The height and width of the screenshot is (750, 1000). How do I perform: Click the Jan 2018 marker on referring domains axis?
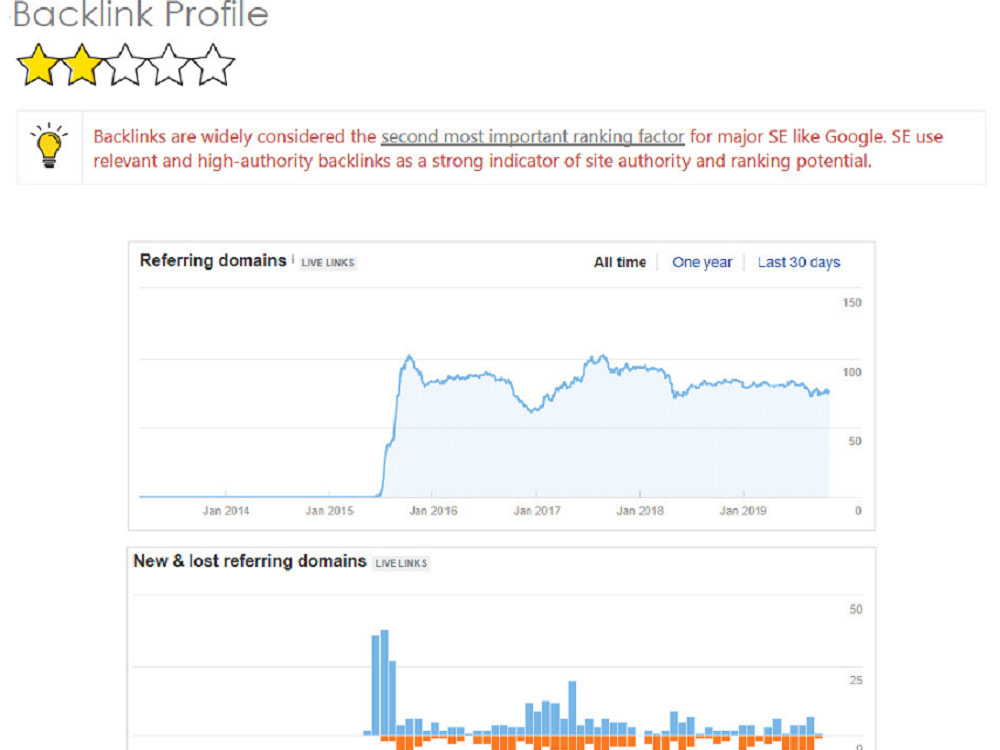pos(640,510)
